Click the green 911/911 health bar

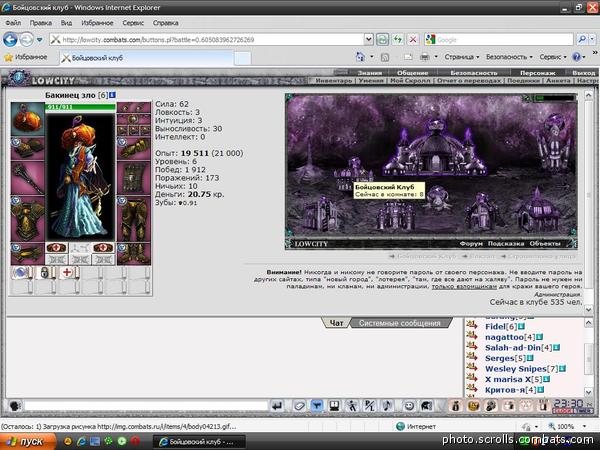(x=80, y=107)
